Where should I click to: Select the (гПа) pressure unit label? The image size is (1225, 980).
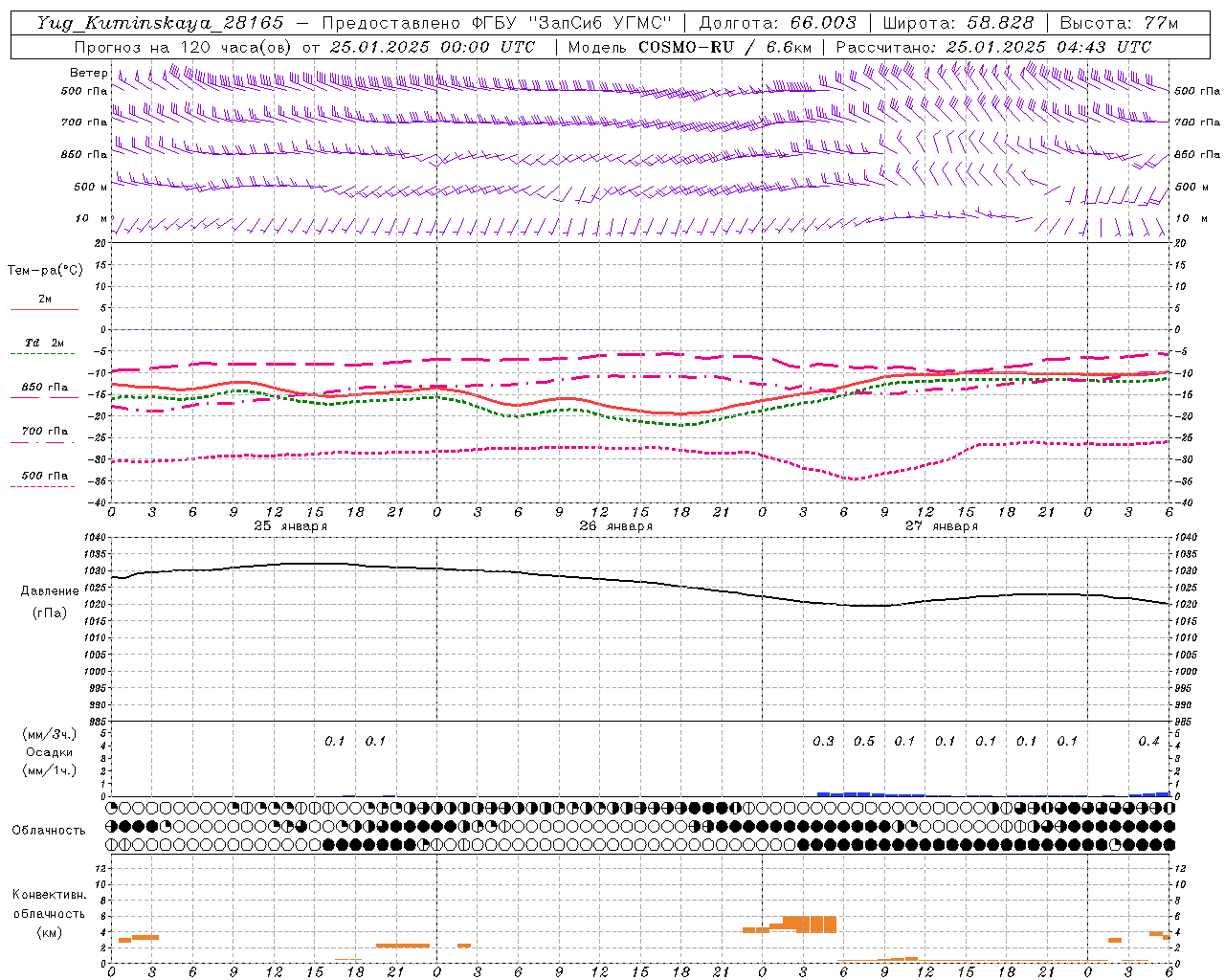coord(49,613)
